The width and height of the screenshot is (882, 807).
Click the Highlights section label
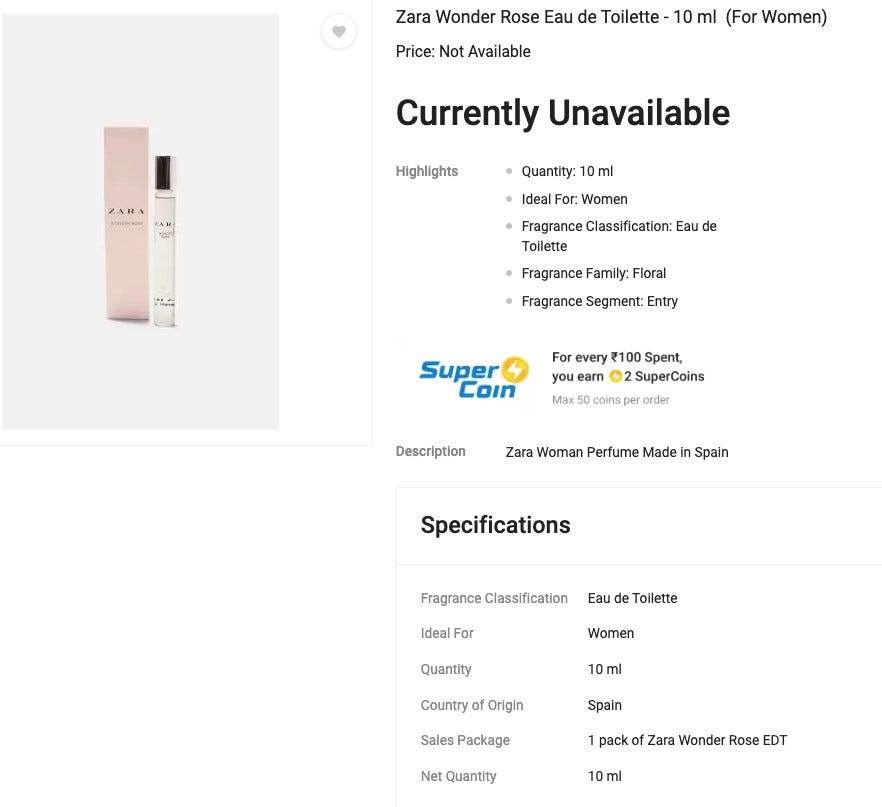pyautogui.click(x=426, y=171)
